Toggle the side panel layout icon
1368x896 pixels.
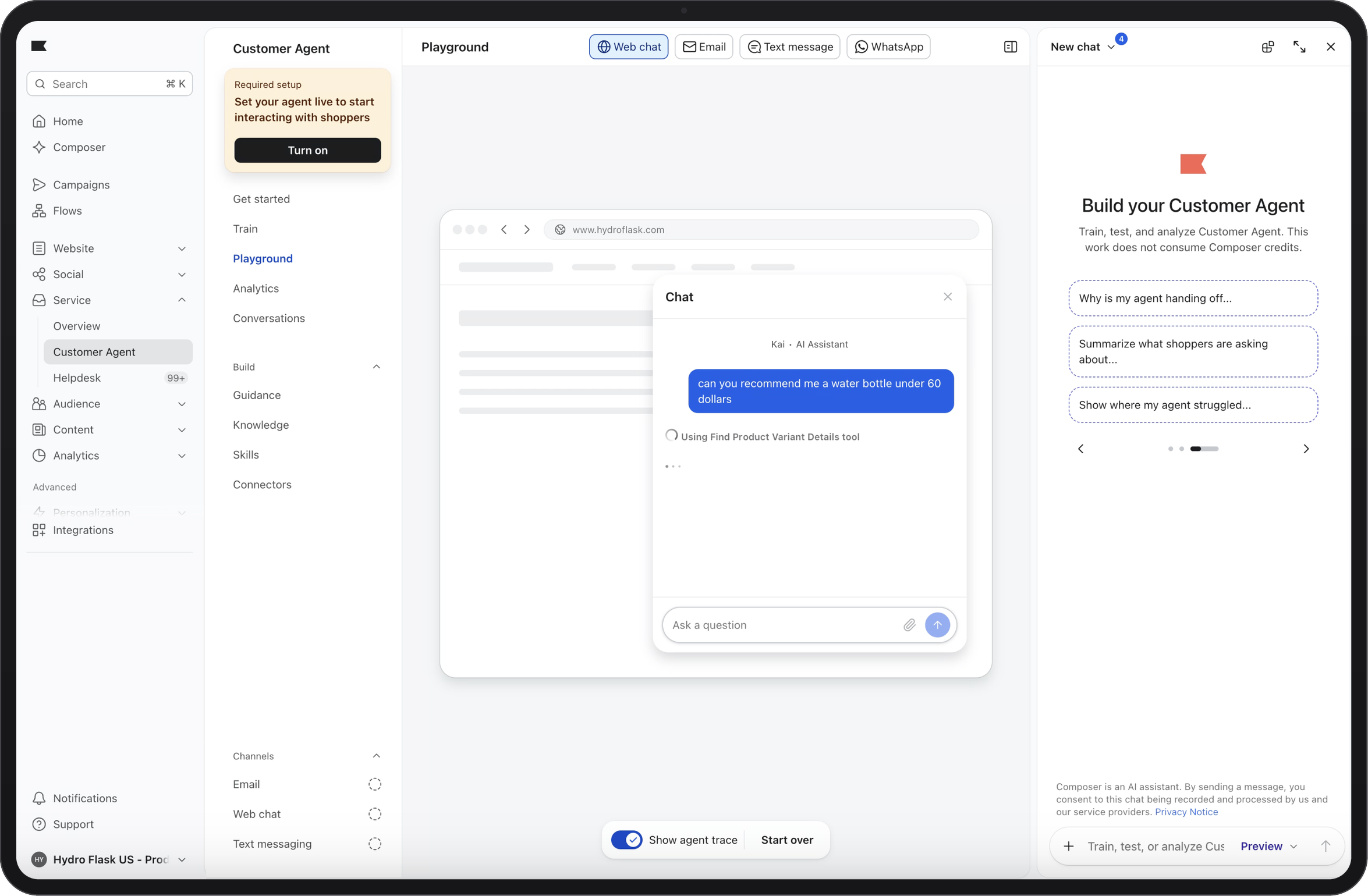[1010, 47]
